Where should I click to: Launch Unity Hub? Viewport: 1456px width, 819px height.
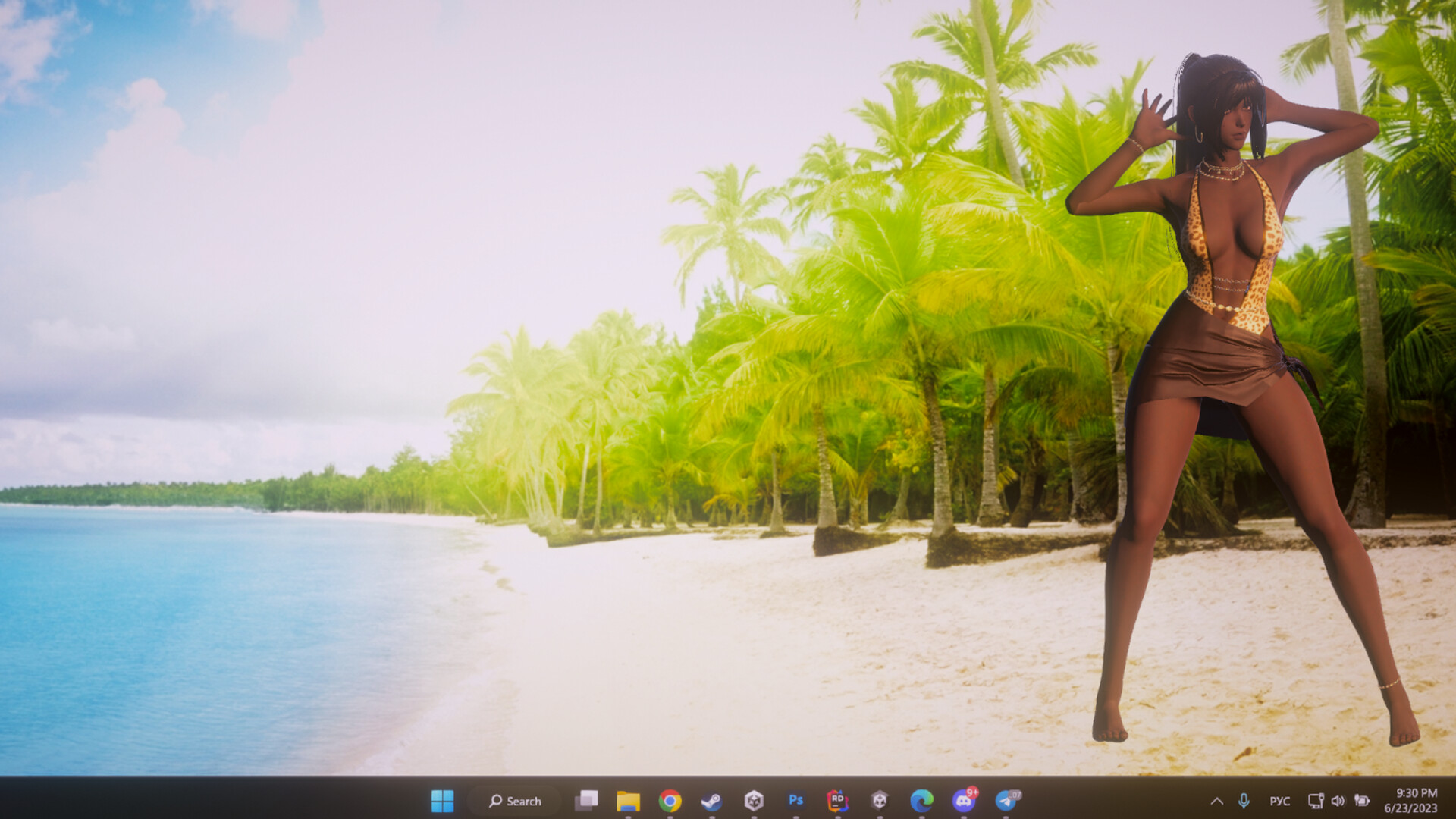(x=753, y=800)
